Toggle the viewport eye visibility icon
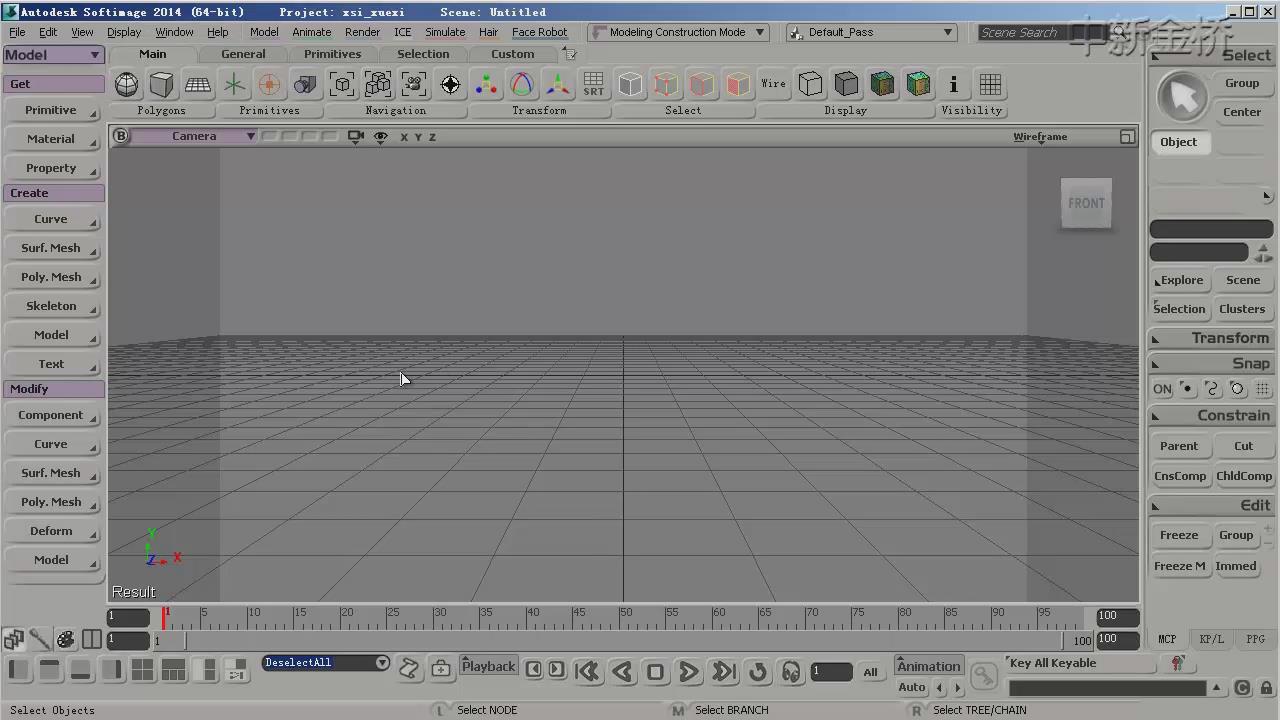1280x720 pixels. pos(380,137)
